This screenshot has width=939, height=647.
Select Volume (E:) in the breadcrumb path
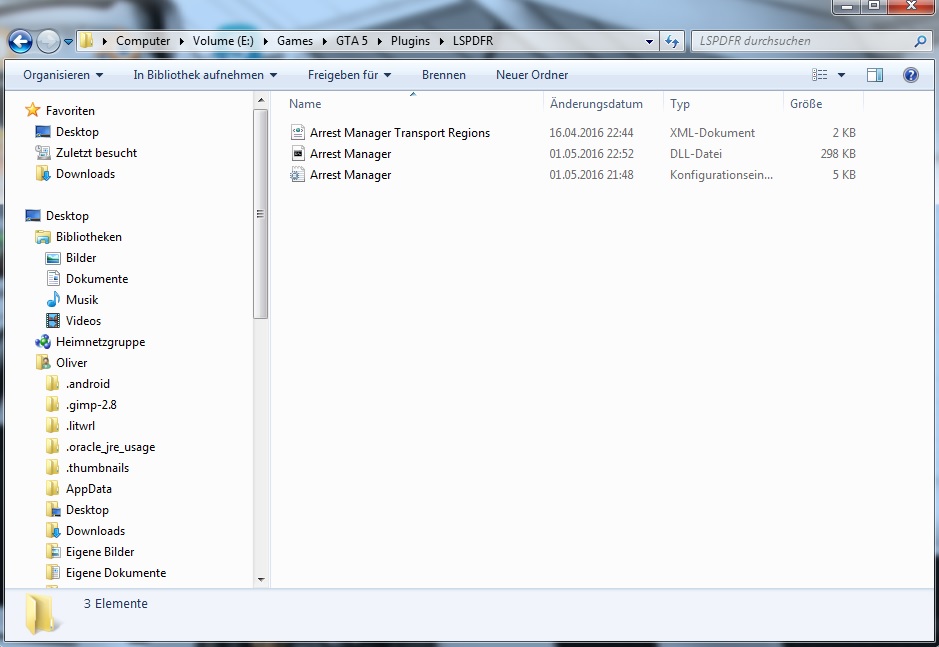point(223,41)
